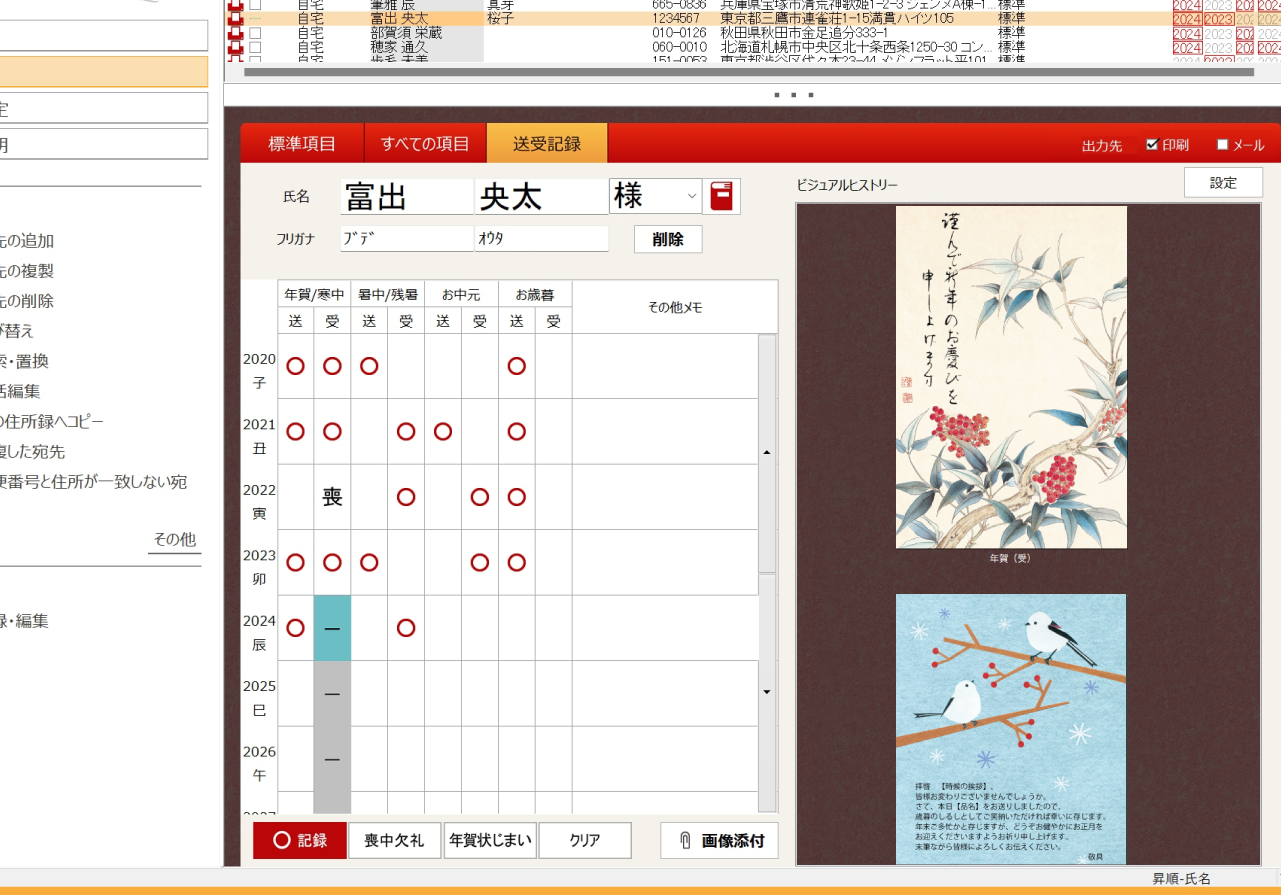The width and height of the screenshot is (1281, 896).
Task: Uncheck the 印刷 output checkbox
Action: (1151, 143)
